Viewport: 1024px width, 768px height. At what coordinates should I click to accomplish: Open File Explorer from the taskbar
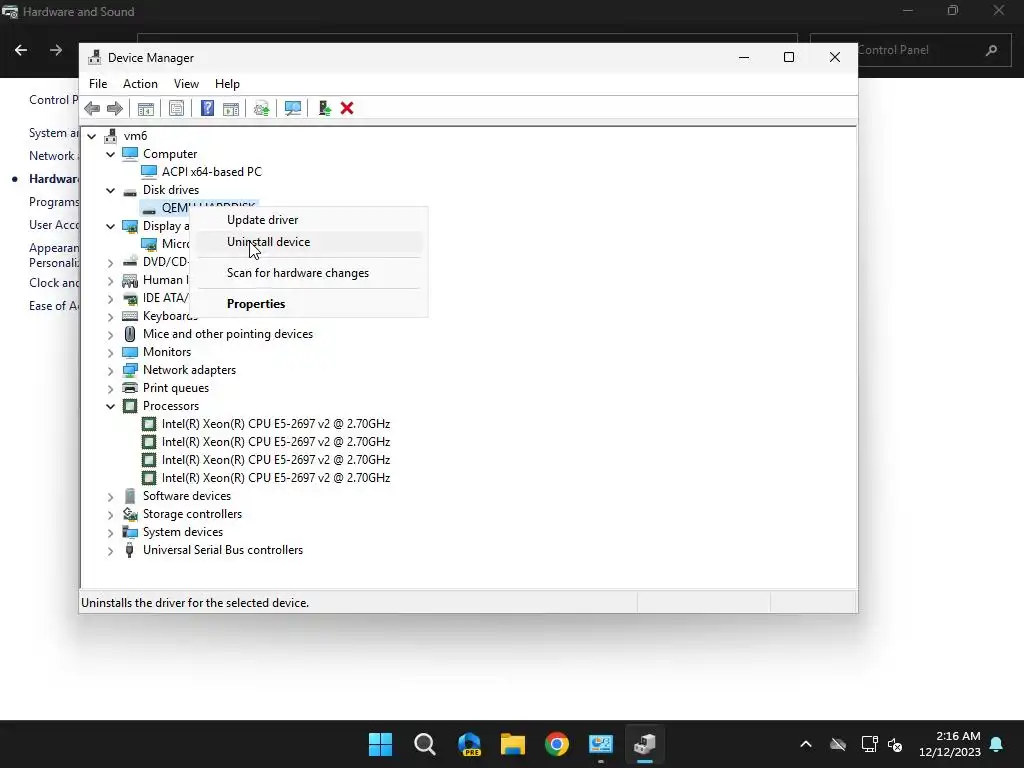[x=513, y=744]
